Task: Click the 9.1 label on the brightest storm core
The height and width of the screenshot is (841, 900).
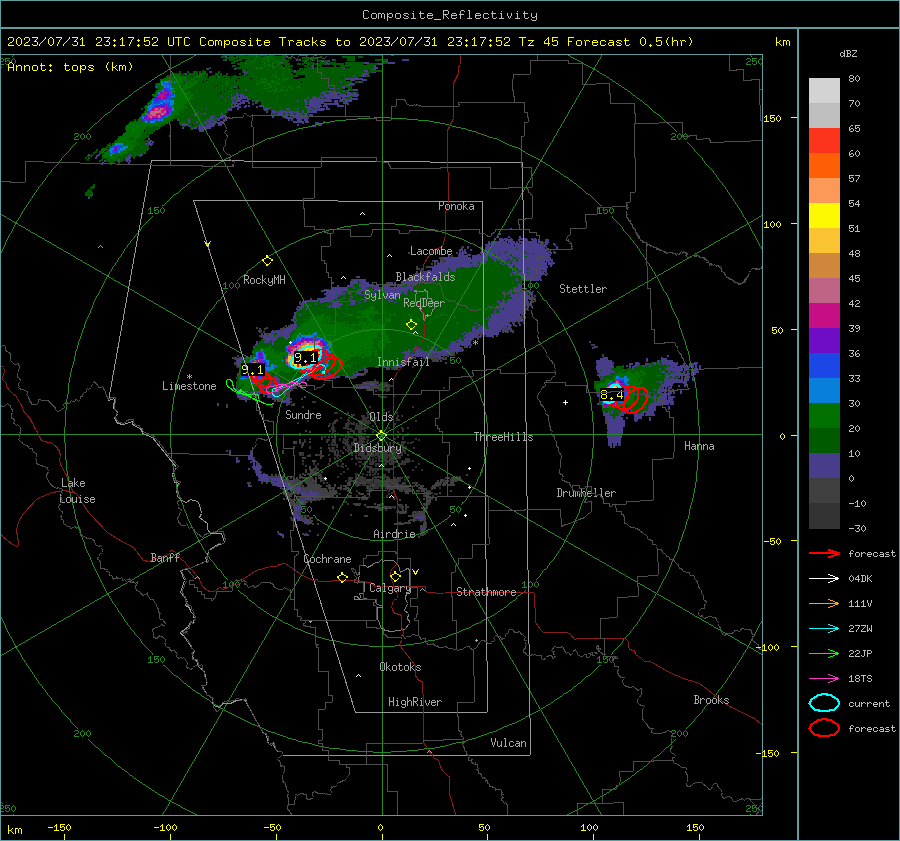Action: 305,358
